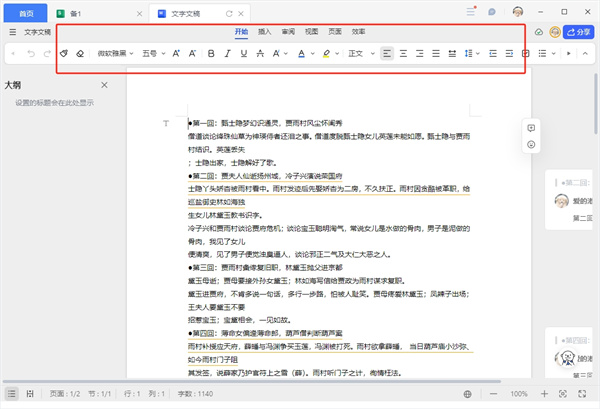Click the clear formatting eraser icon
This screenshot has height=409, width=600.
click(80, 54)
